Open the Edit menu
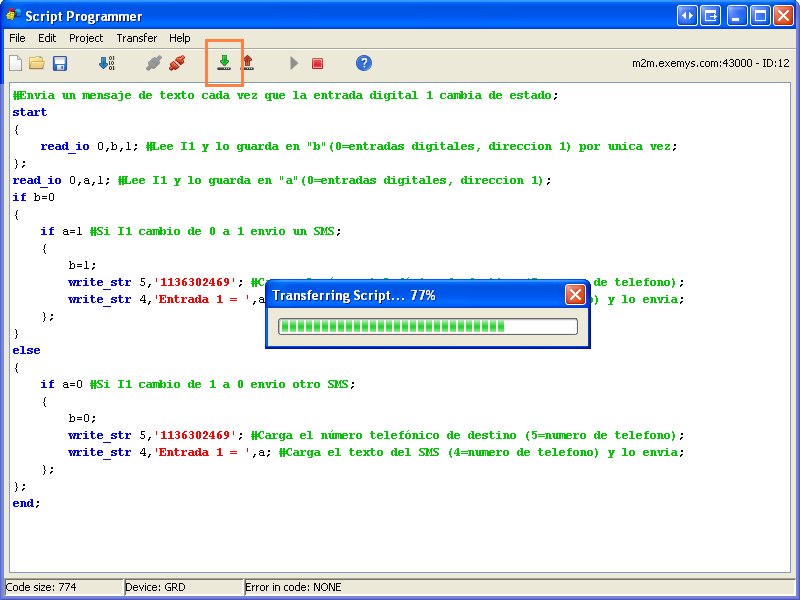The height and width of the screenshot is (600, 800). point(47,38)
